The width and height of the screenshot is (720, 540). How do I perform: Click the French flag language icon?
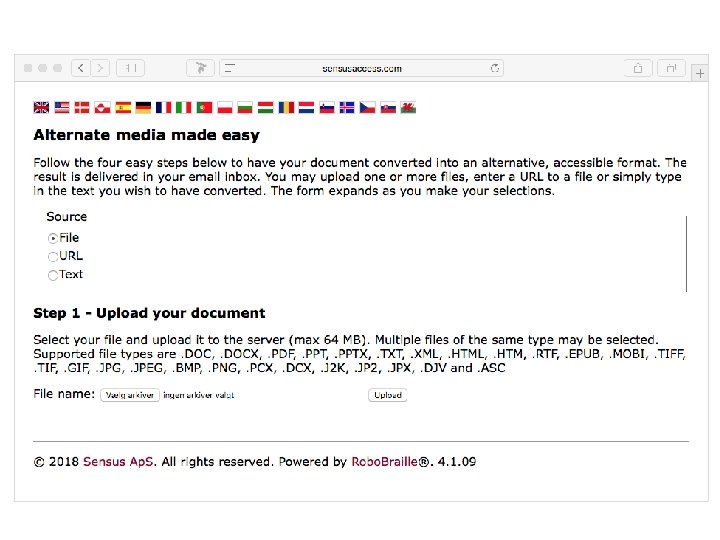click(163, 107)
